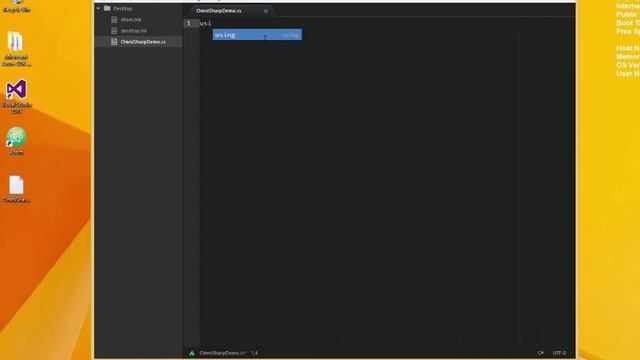Screen dimensions: 640x360
Task: Place cursor in the 'usi' text on line 1
Action: click(x=205, y=24)
